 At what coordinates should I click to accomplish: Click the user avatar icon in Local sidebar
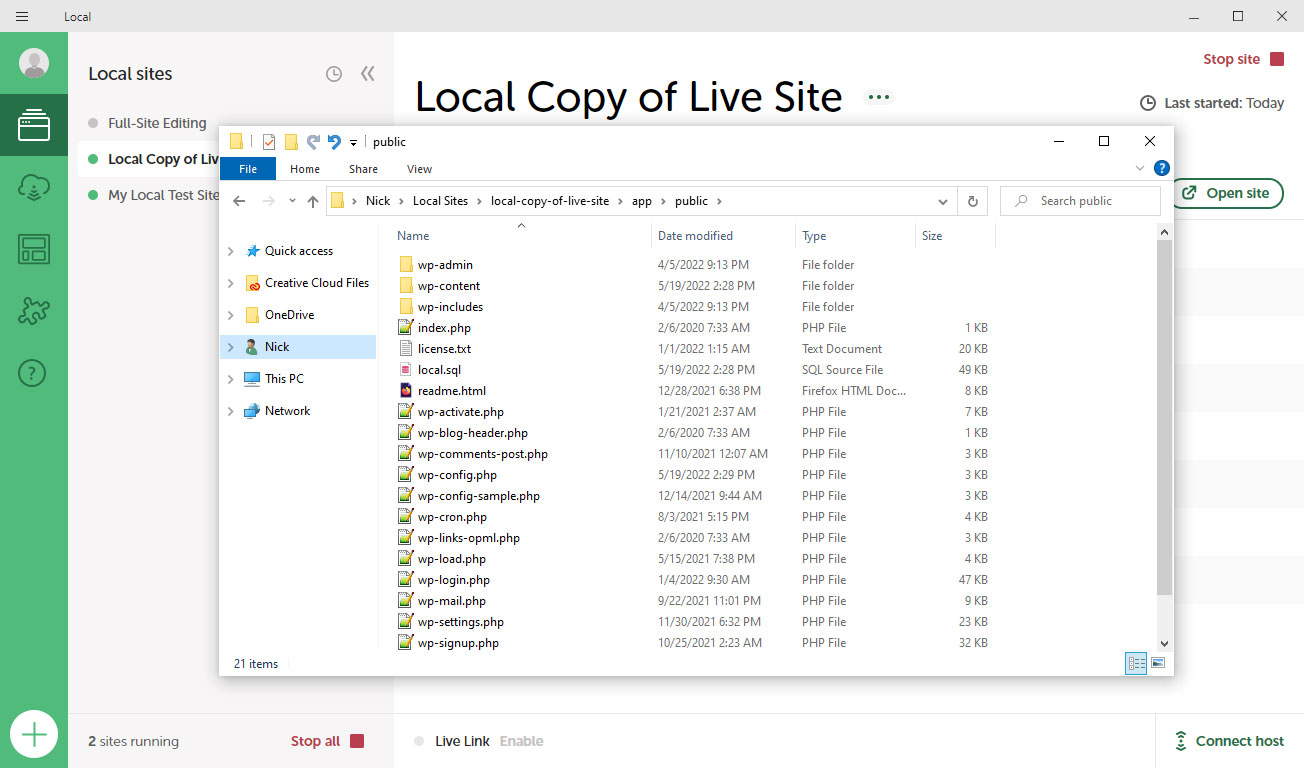coord(34,64)
